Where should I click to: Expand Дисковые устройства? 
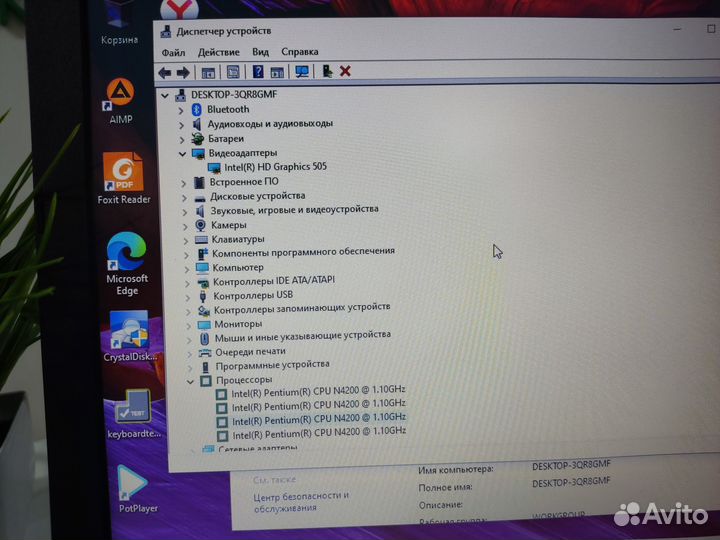[184, 198]
